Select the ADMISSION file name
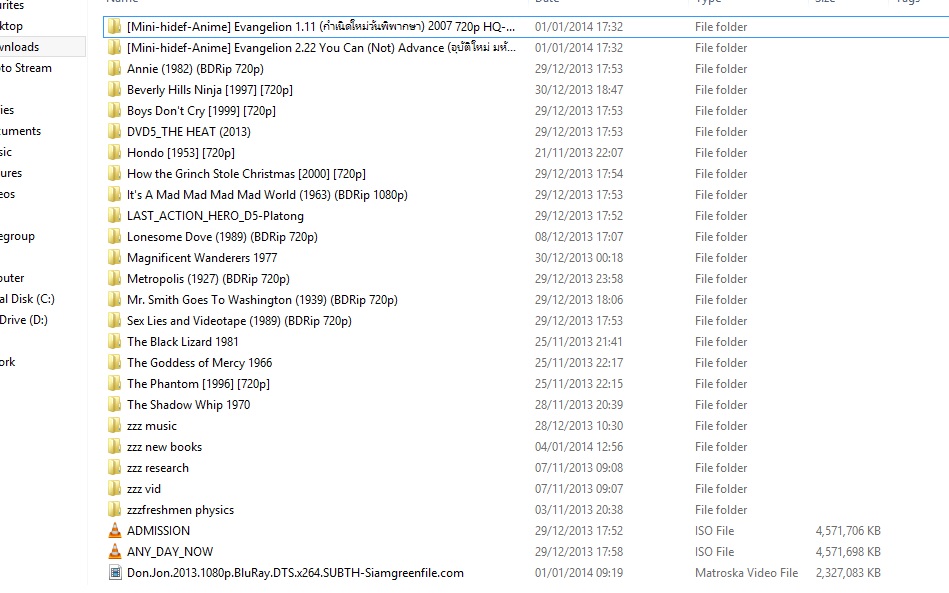The image size is (949, 593). pos(159,531)
